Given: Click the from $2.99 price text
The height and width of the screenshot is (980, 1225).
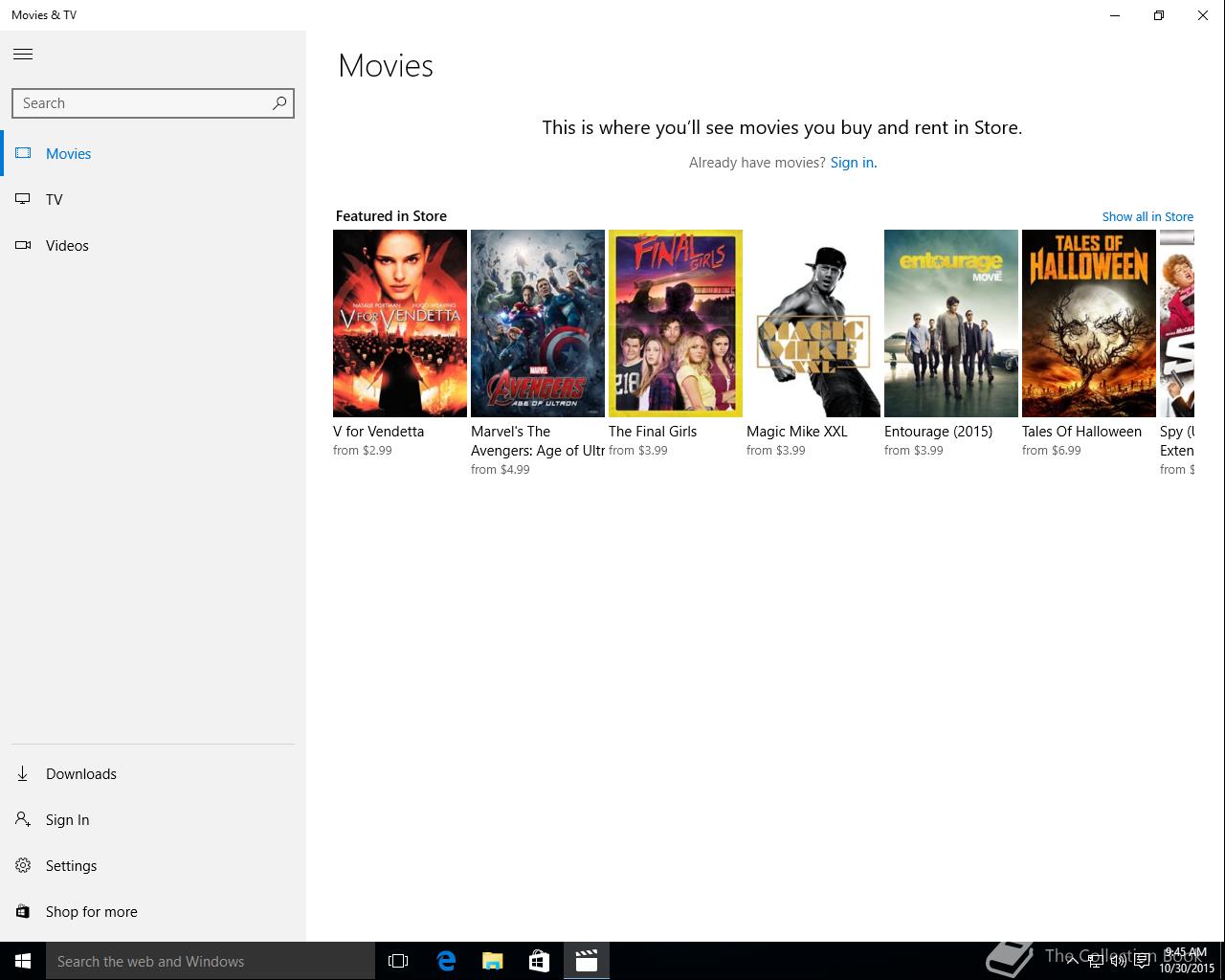Looking at the screenshot, I should click(x=363, y=451).
